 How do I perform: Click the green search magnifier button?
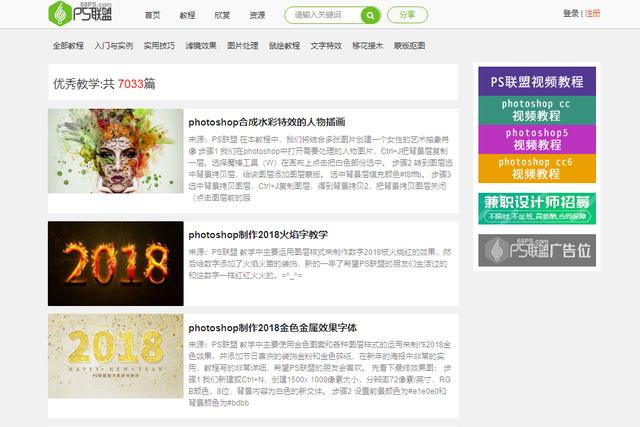pos(370,16)
